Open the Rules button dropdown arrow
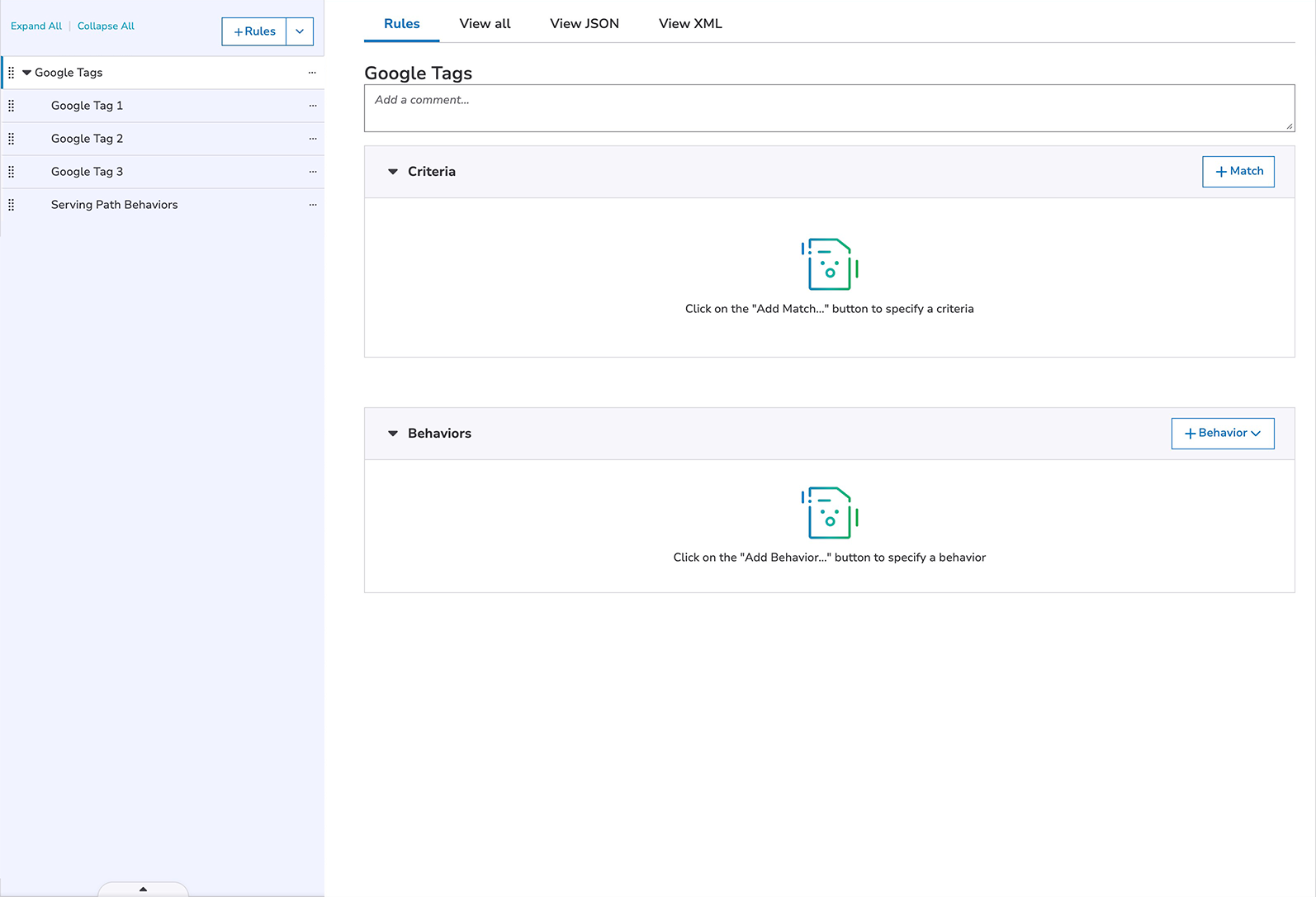1316x897 pixels. [300, 31]
